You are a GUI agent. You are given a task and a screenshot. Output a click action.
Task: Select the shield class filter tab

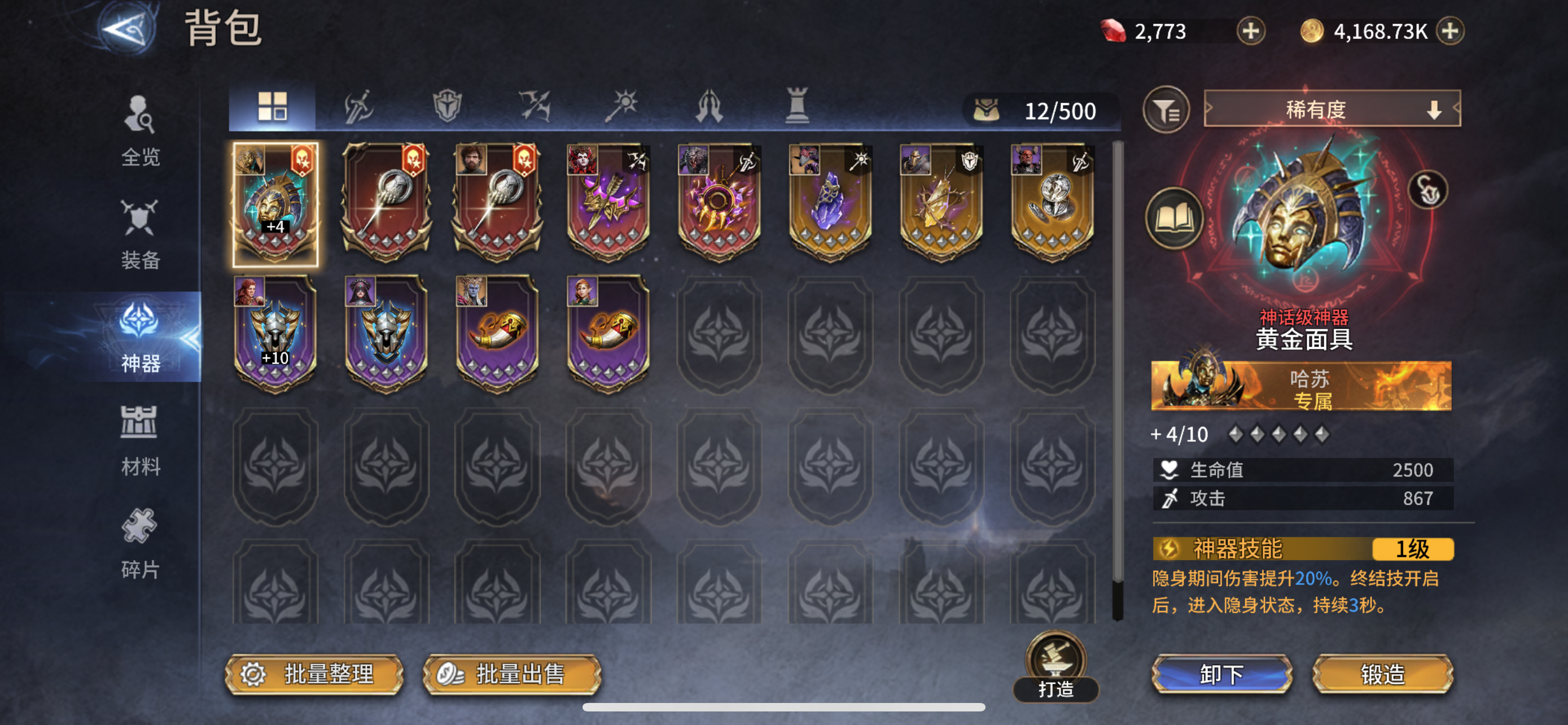pos(447,107)
